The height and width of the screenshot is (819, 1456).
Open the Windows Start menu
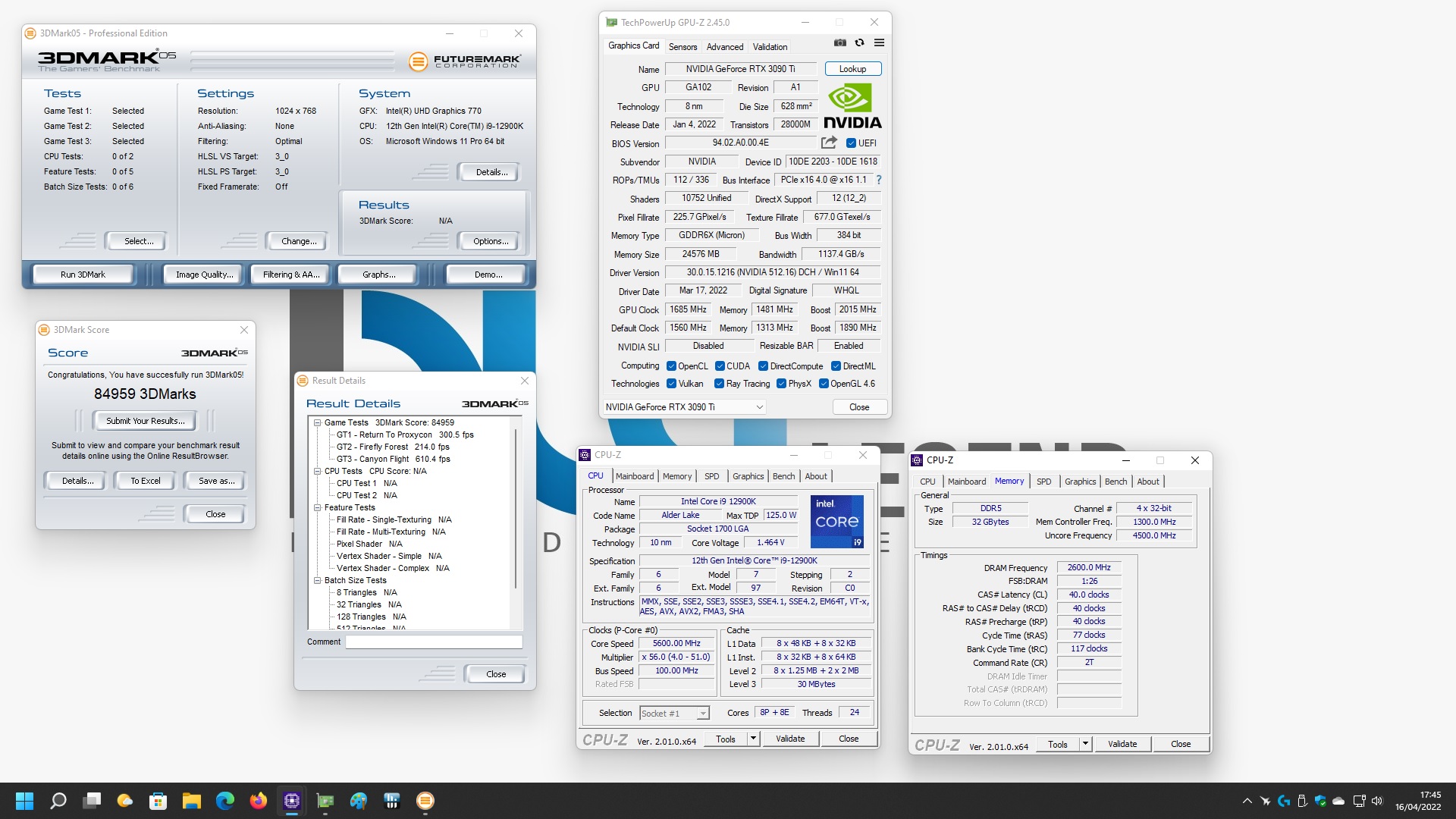click(24, 801)
